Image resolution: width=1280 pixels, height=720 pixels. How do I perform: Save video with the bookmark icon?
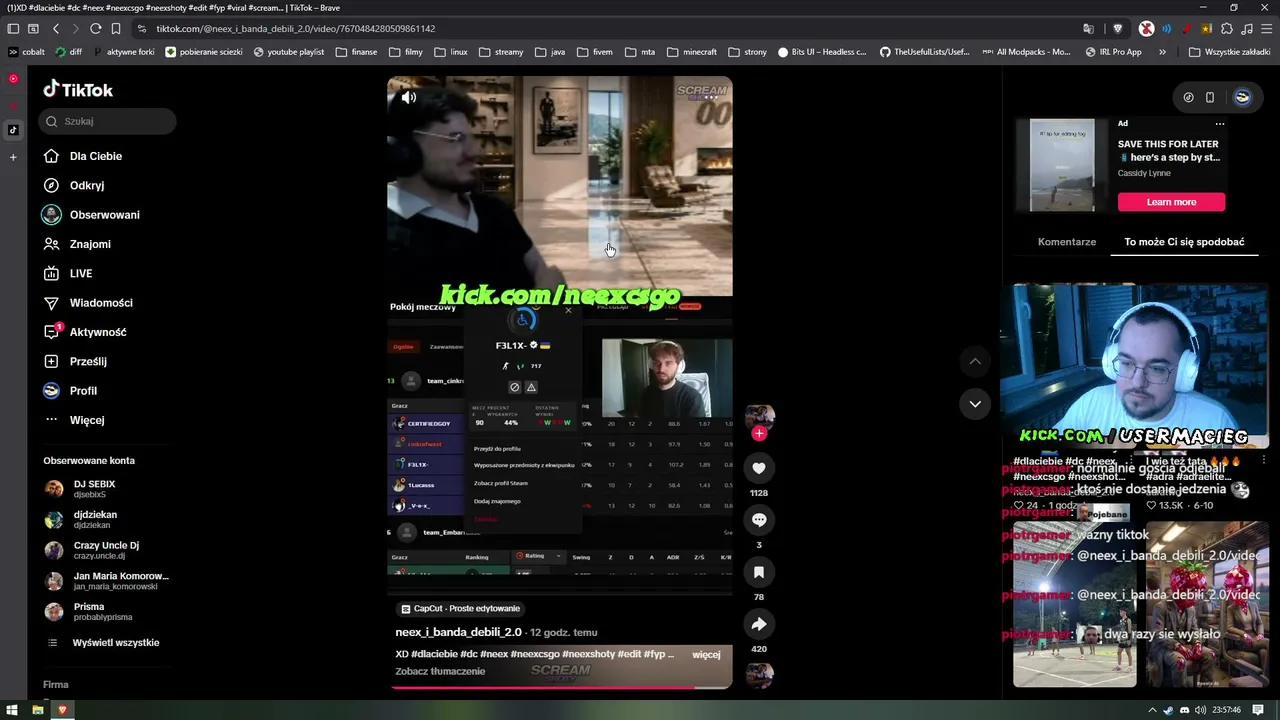(759, 572)
